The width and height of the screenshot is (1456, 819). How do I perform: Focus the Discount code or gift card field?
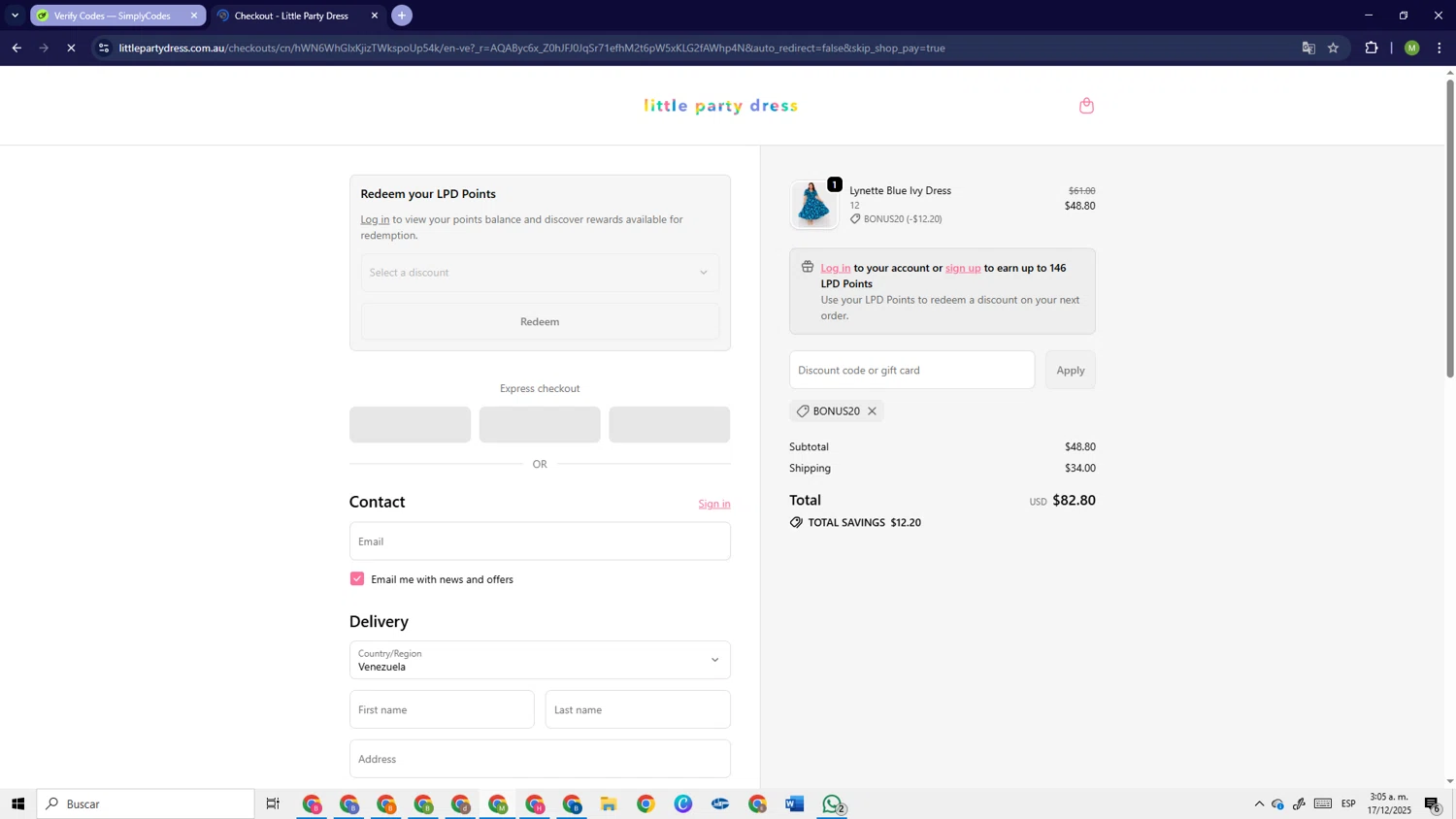point(911,370)
